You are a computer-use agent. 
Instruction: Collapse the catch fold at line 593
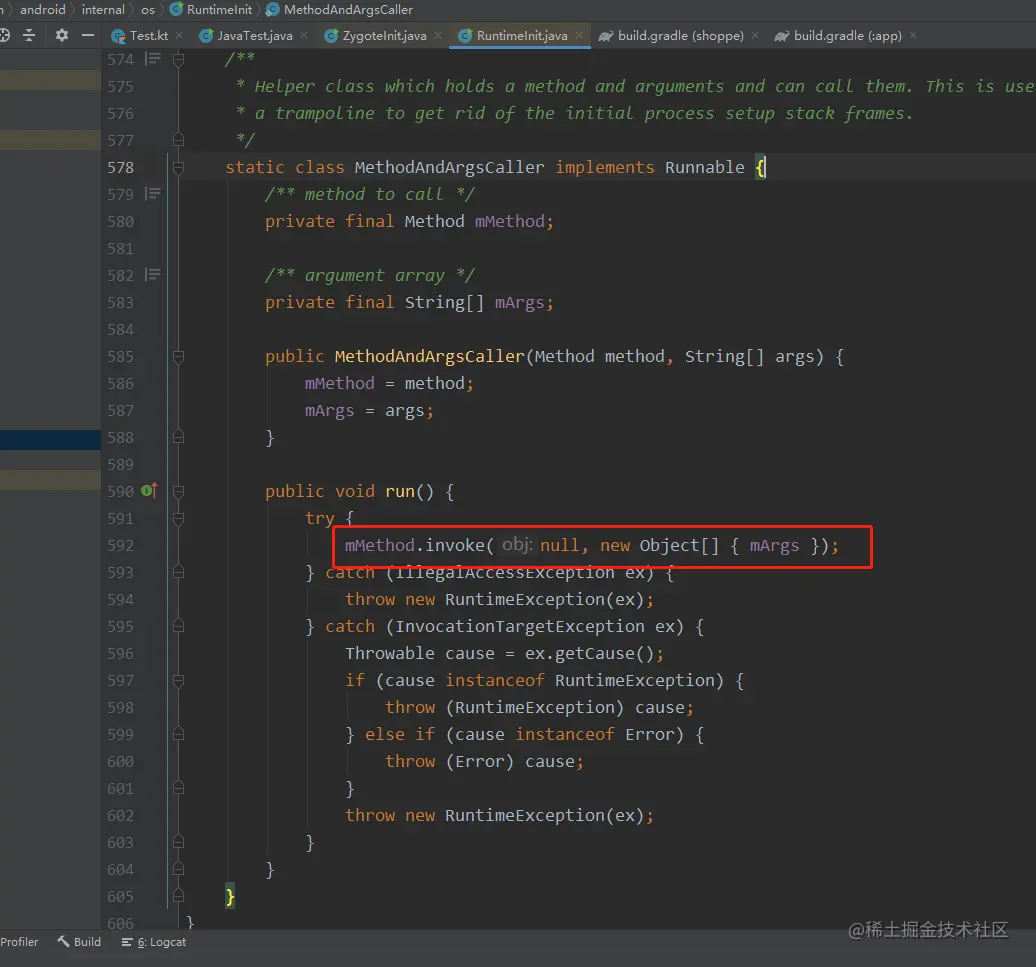178,572
